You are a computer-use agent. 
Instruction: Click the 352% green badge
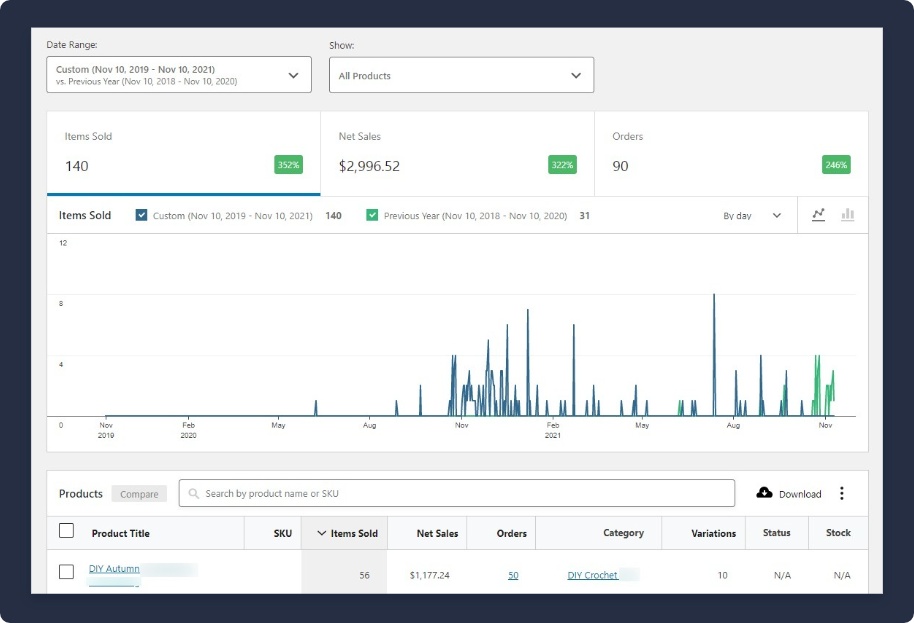point(288,165)
